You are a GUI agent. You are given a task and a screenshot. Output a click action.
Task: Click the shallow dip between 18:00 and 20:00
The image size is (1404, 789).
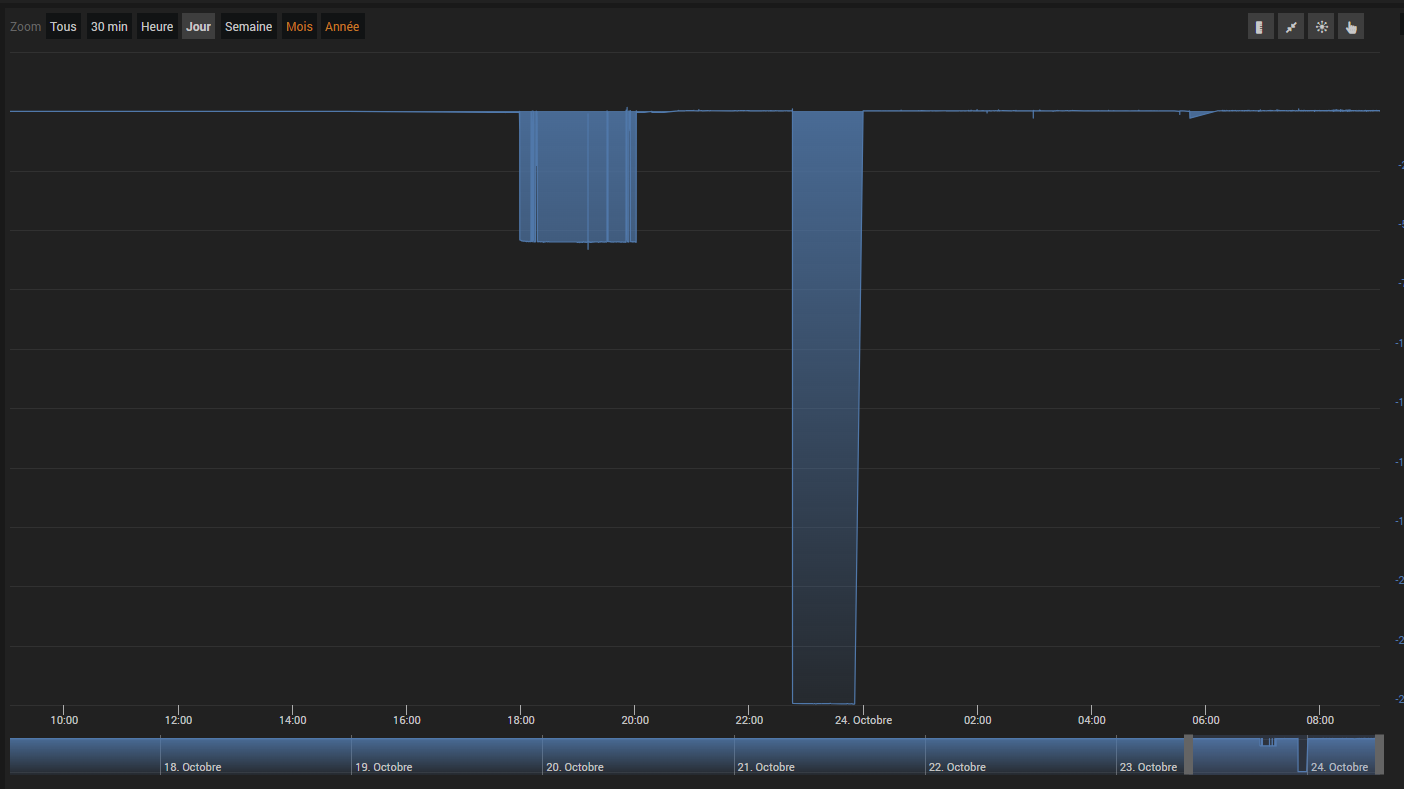tap(578, 177)
